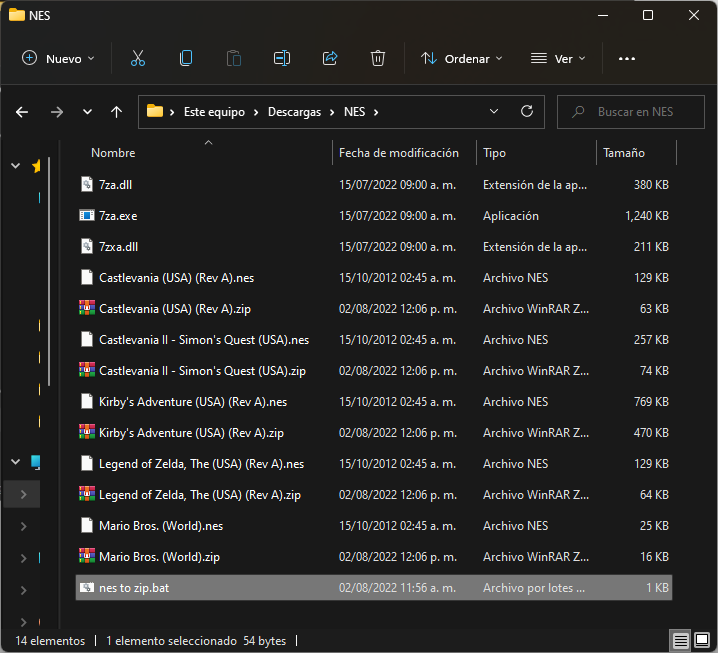The image size is (718, 653).
Task: Click Archivo por lotes type entry
Action: [533, 588]
